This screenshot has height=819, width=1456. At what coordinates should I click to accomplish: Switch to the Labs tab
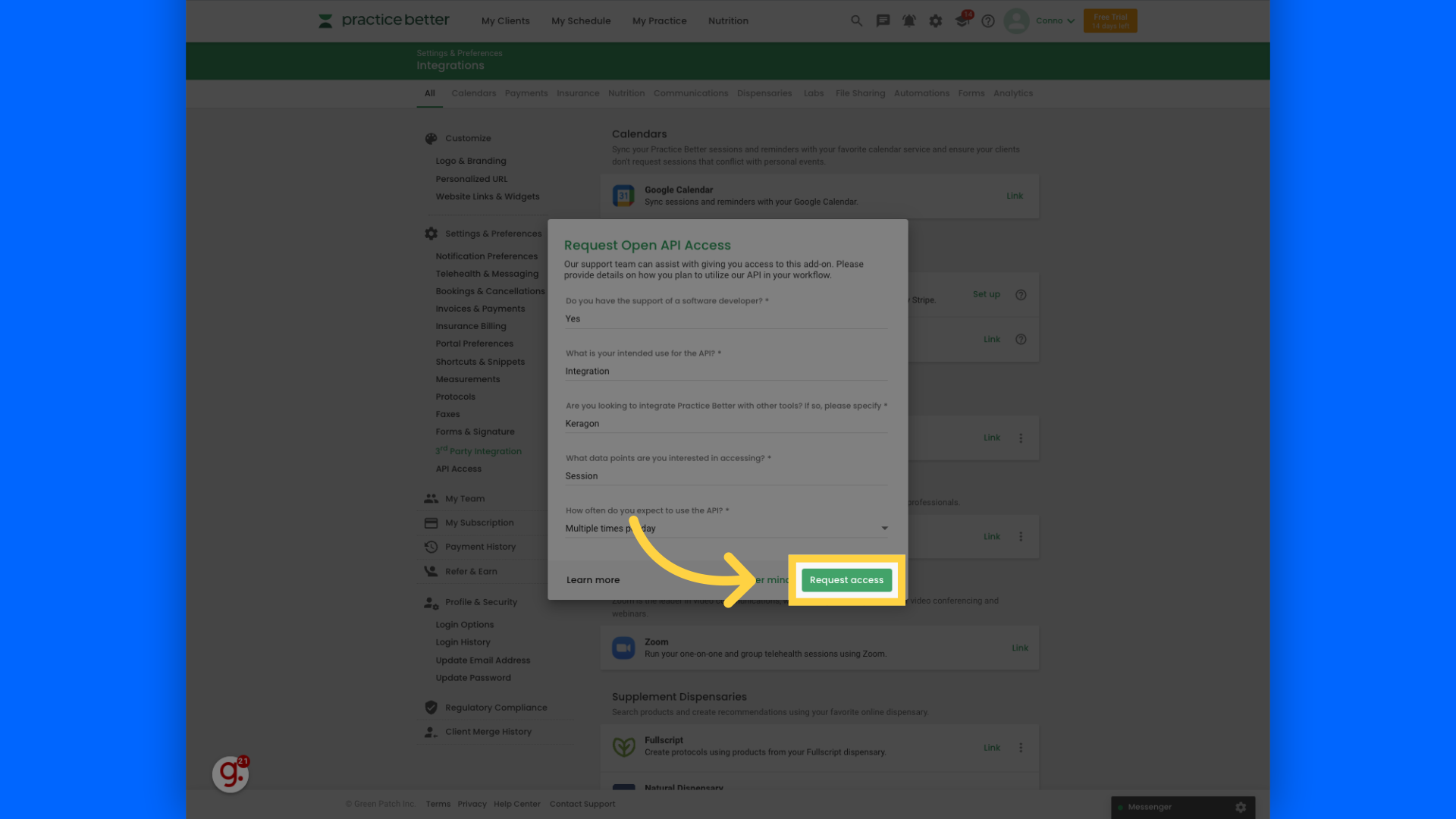[x=813, y=93]
